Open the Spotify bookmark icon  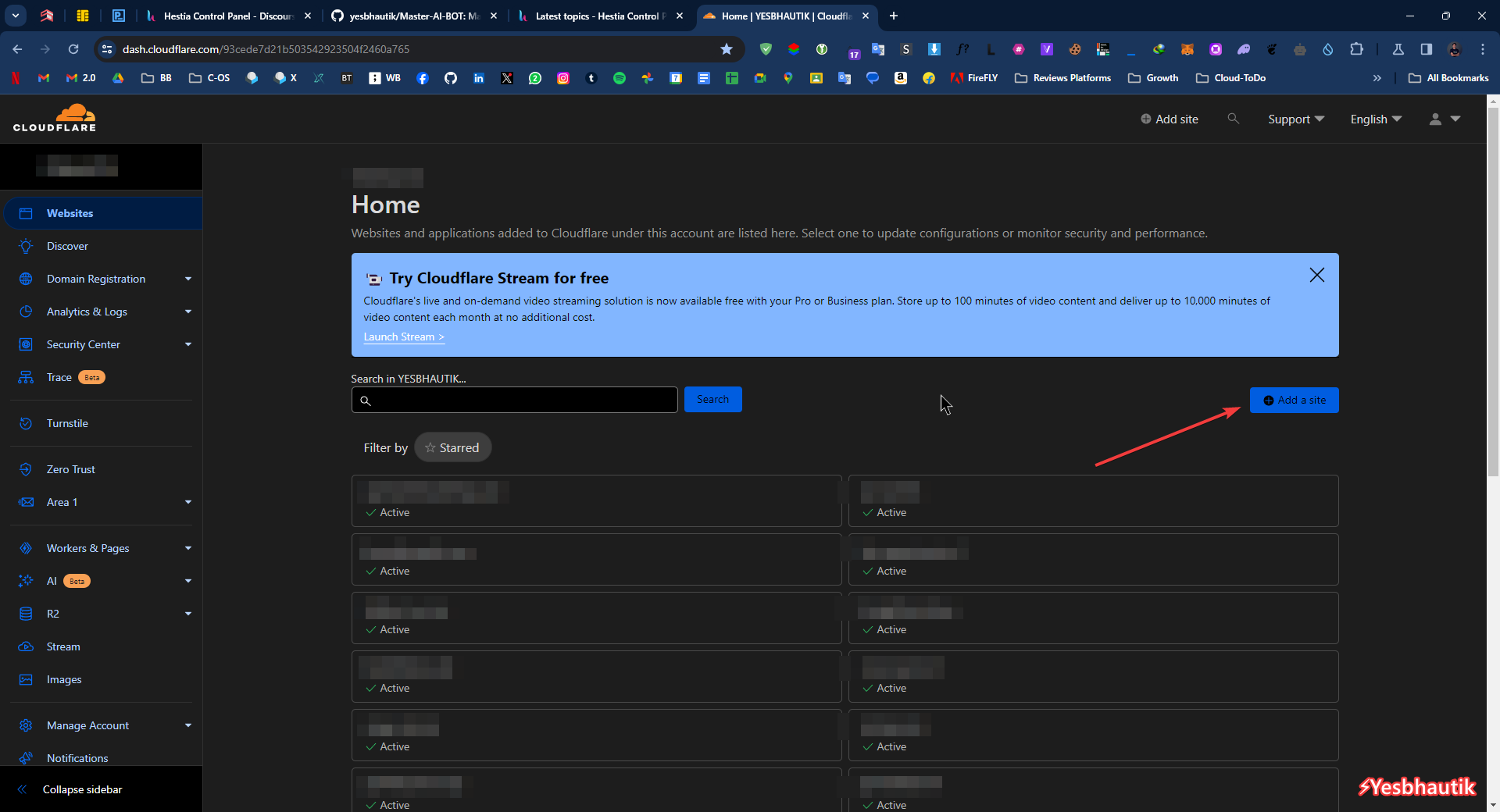click(x=620, y=78)
